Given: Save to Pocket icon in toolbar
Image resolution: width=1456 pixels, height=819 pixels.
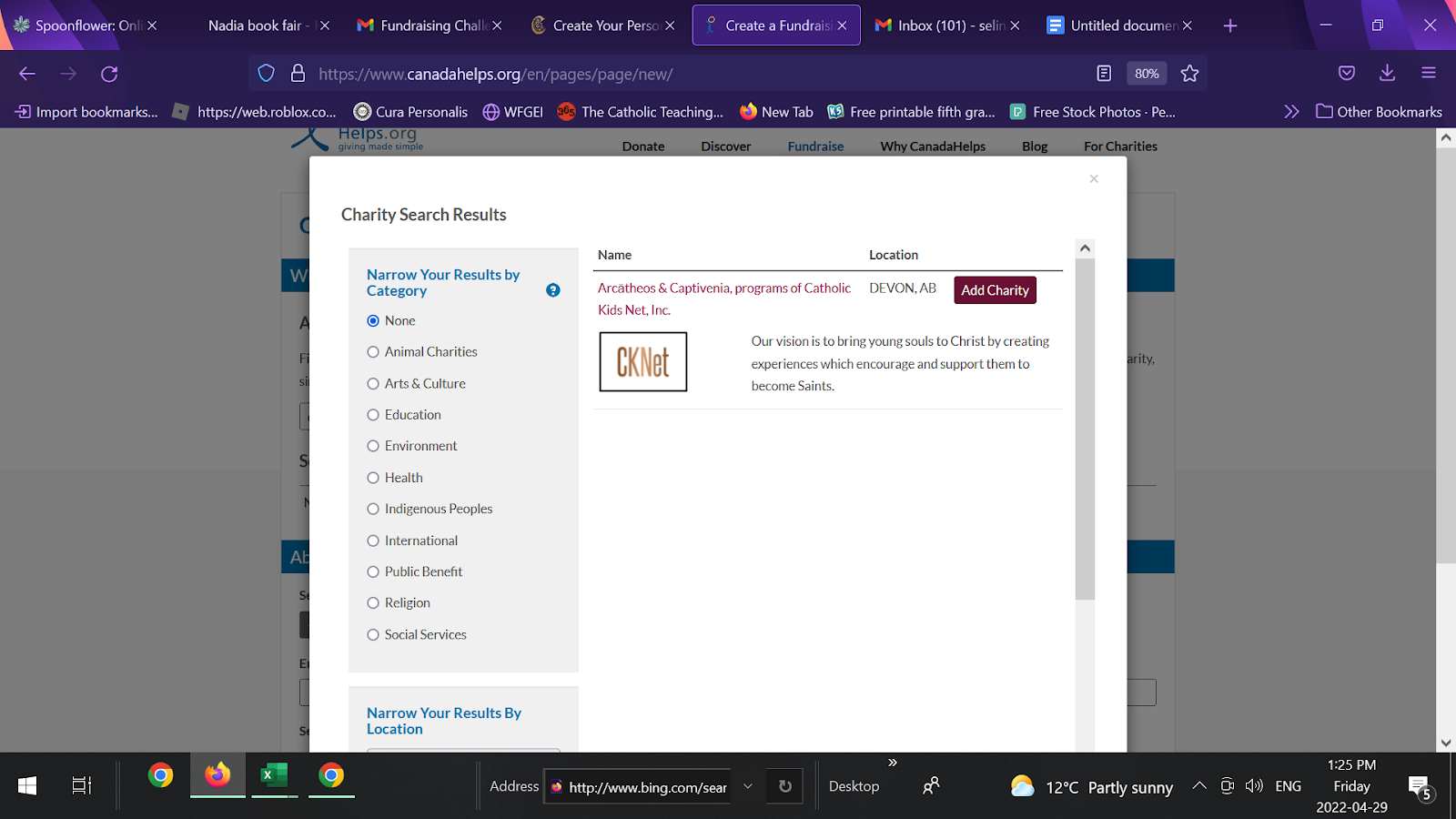Looking at the screenshot, I should coord(1347,74).
